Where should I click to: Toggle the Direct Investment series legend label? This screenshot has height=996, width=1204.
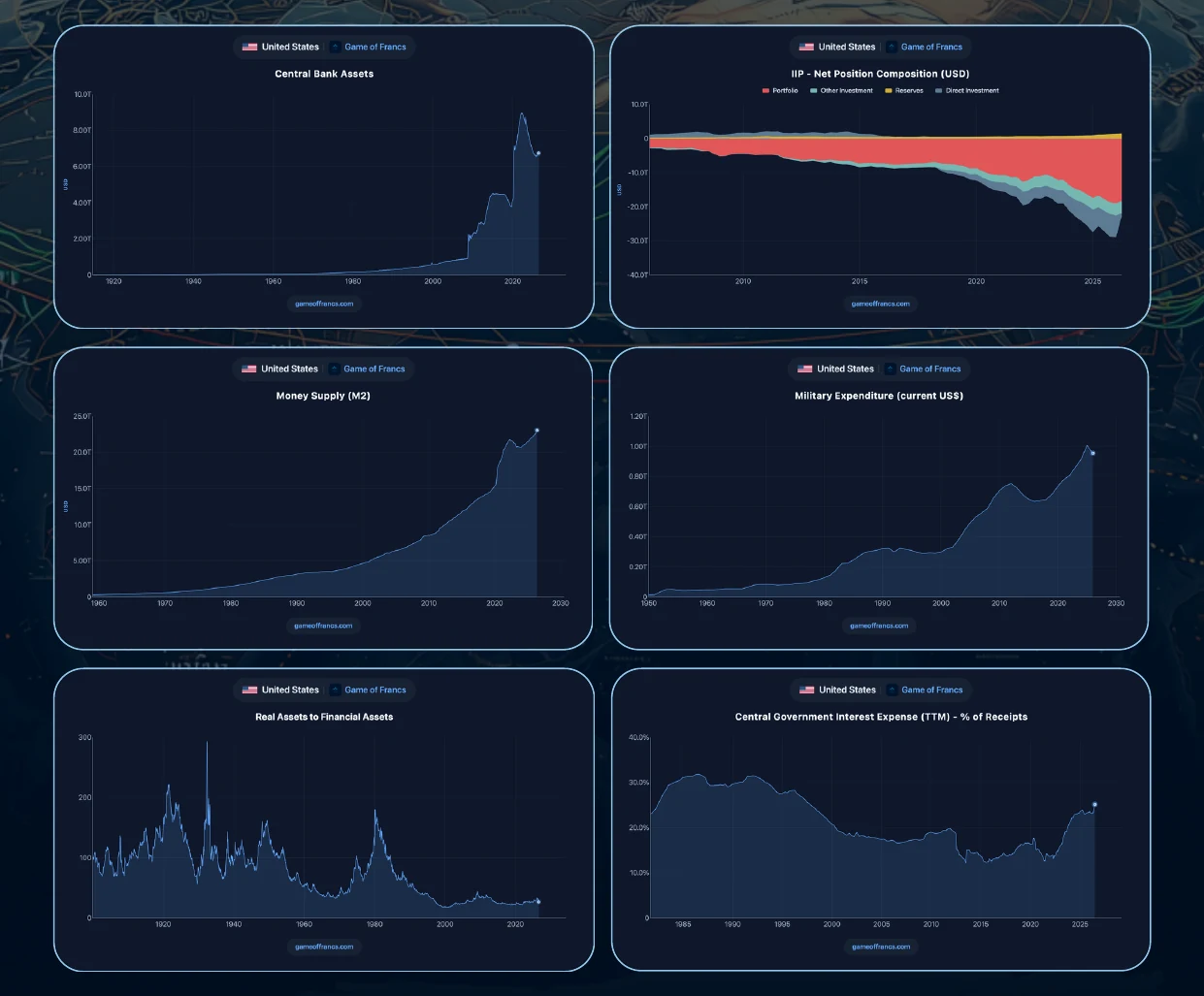pos(972,90)
